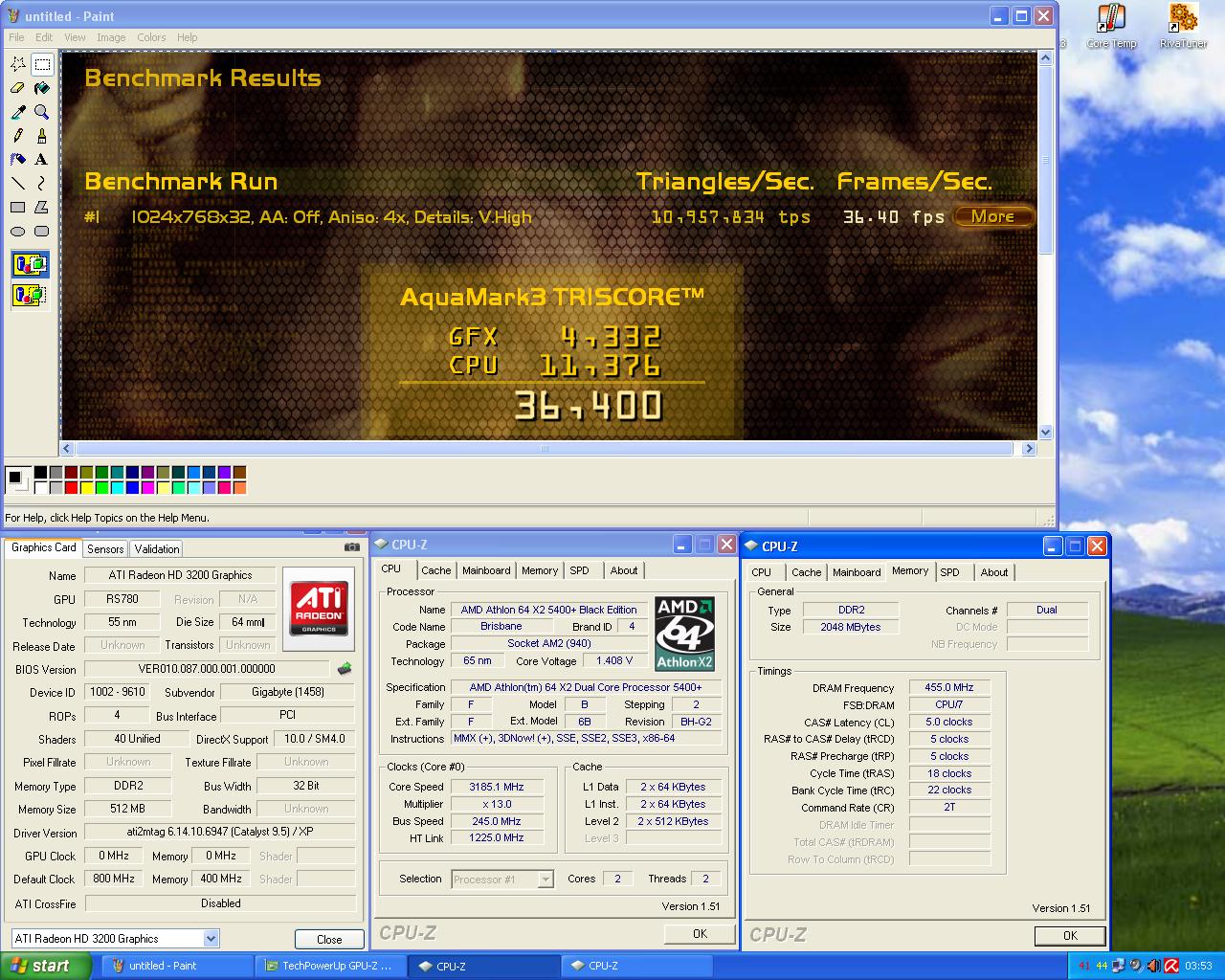Enable transparent selection mode in Paint toolbox
Screen dimensions: 1225x980
[31, 295]
